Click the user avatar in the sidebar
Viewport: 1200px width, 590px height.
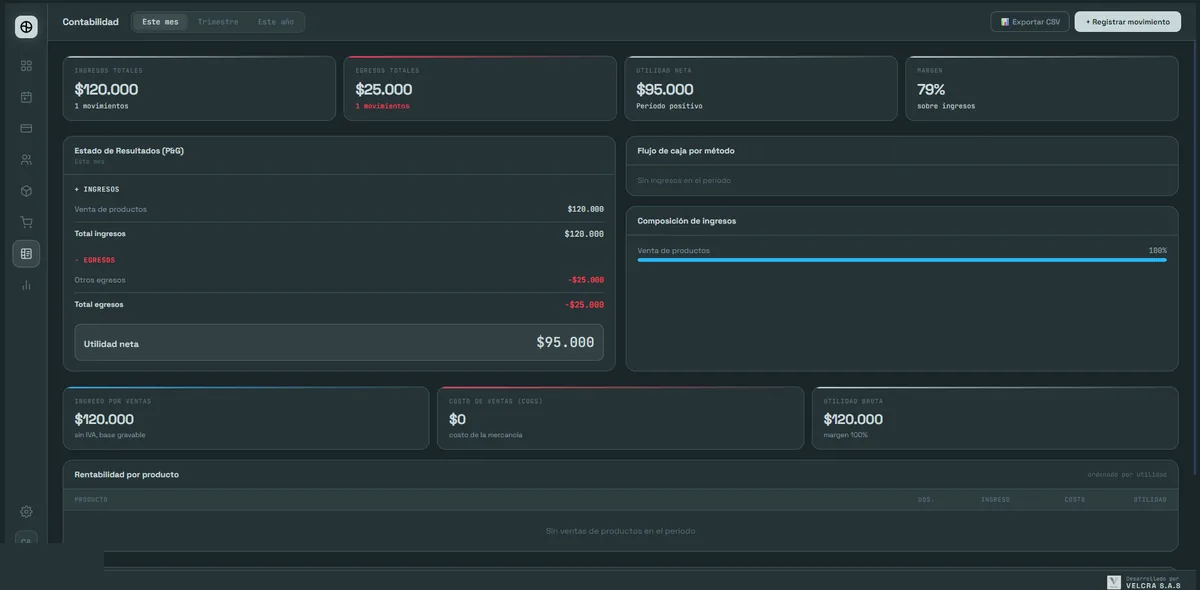[26, 540]
